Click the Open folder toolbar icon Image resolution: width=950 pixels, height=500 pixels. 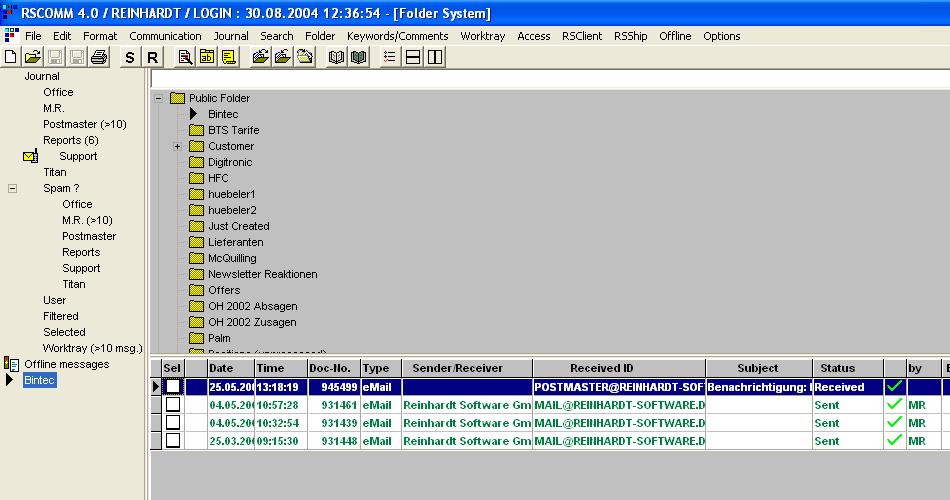[32, 58]
